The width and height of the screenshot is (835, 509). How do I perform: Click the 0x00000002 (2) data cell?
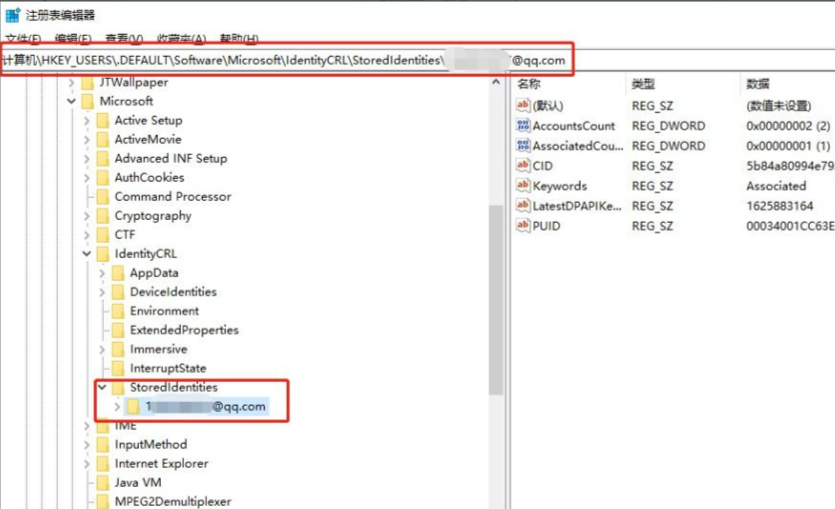point(788,126)
